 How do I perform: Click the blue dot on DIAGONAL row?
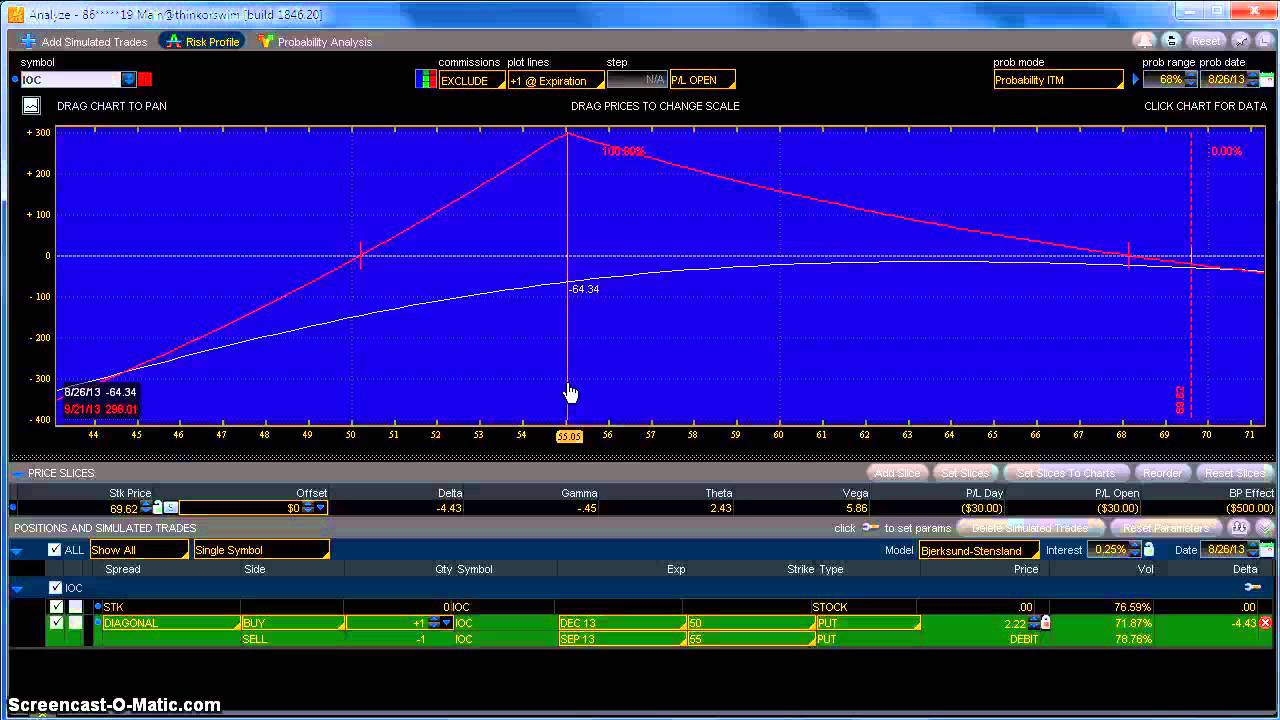(98, 623)
